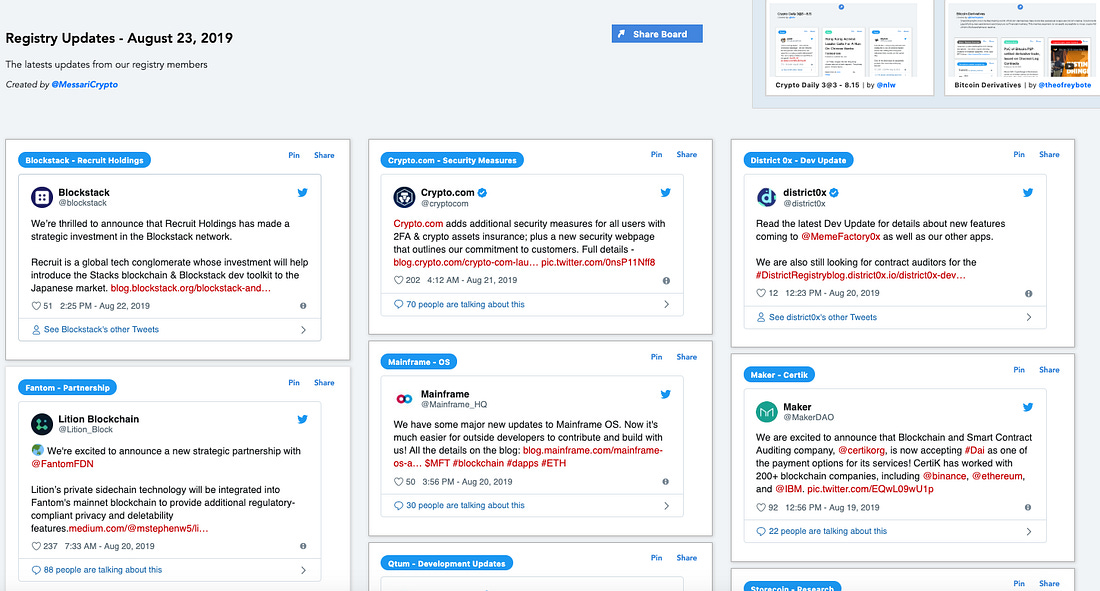Image resolution: width=1100 pixels, height=591 pixels.
Task: Open the Maker profile avatar
Action: point(767,411)
